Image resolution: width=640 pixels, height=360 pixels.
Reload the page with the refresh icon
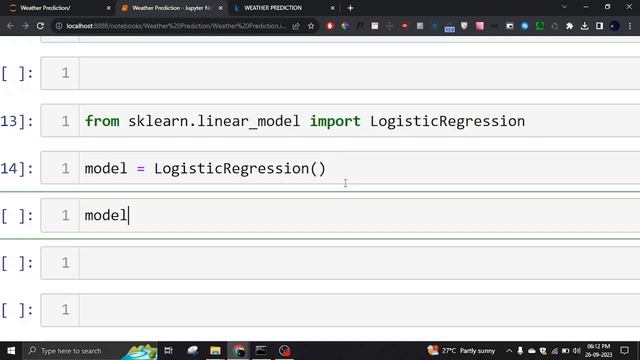(x=40, y=26)
